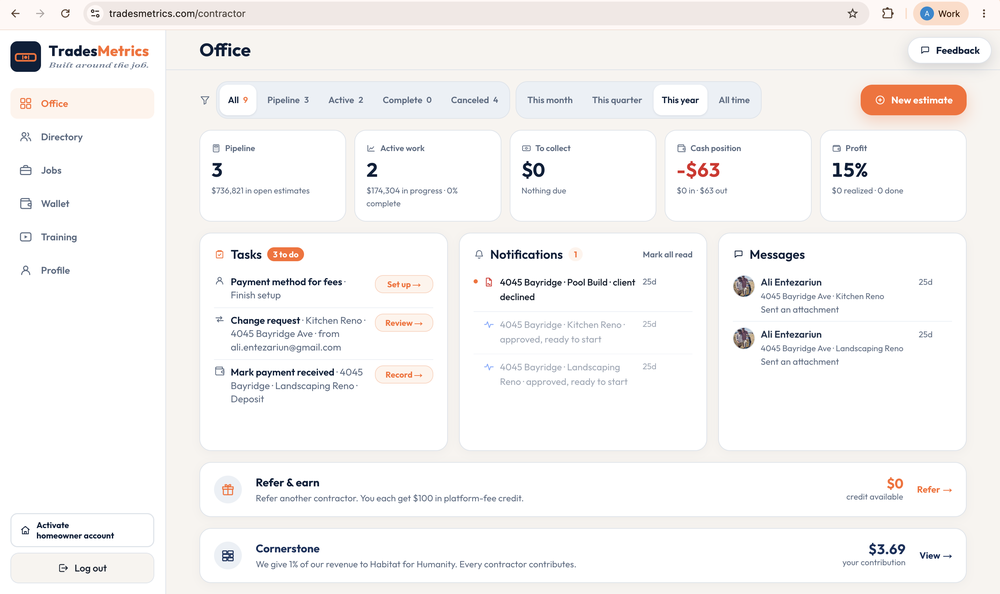This screenshot has height=594, width=1000.
Task: Click the Payment method person icon
Action: pyautogui.click(x=219, y=281)
